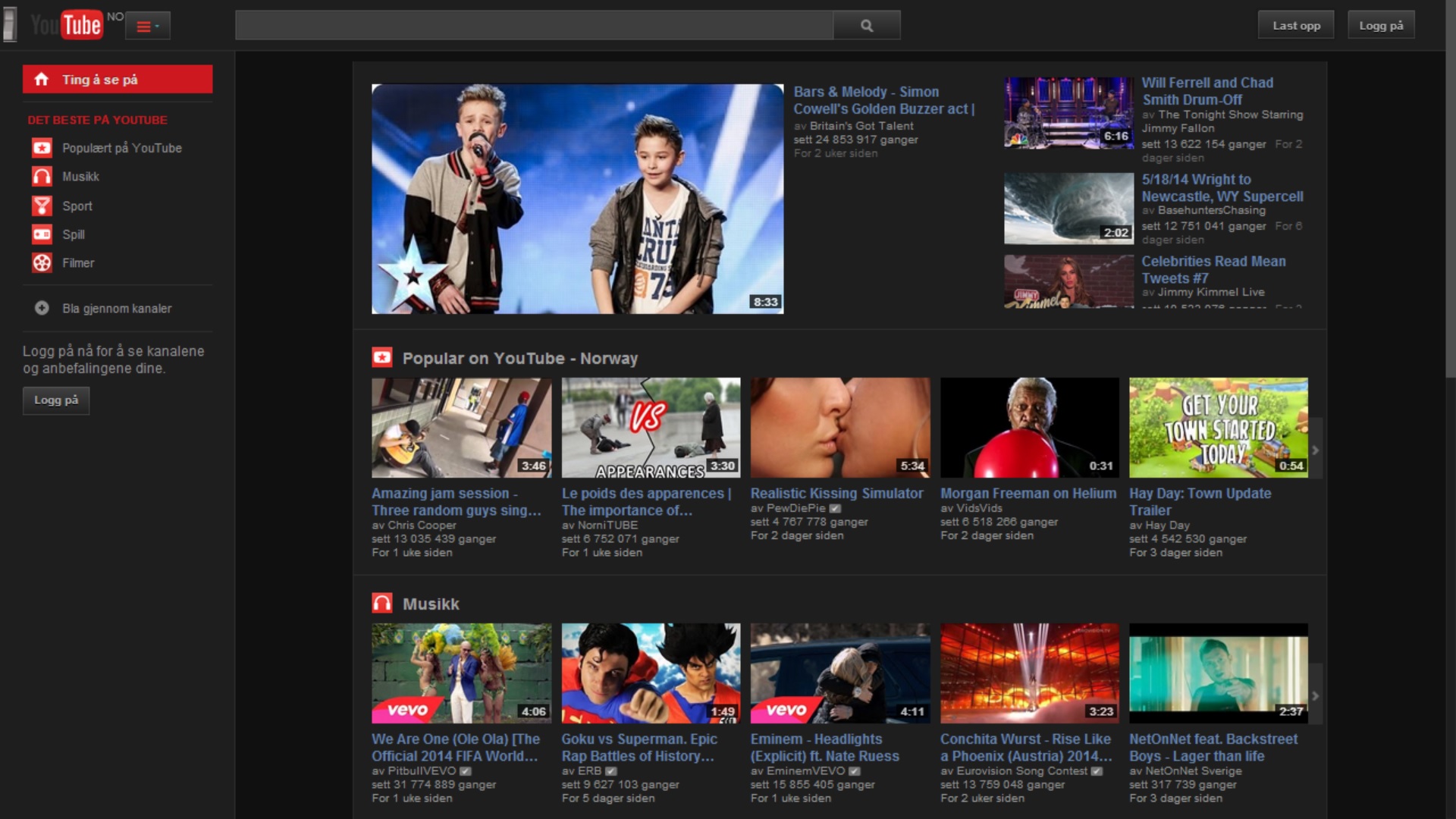
Task: Open Popular on YouTube - Norway heading
Action: click(519, 358)
